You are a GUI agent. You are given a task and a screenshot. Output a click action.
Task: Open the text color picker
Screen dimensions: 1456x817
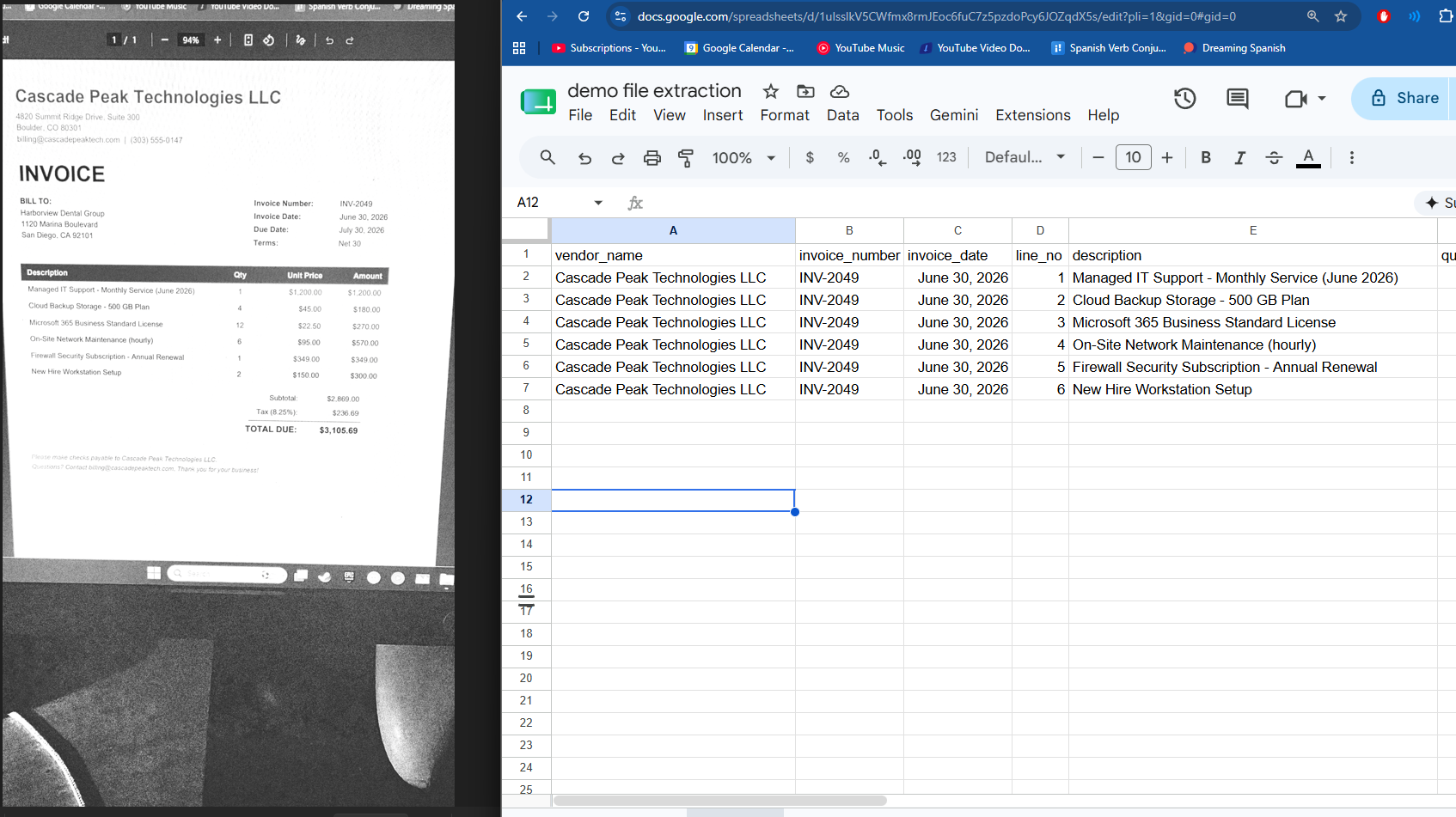1308,157
